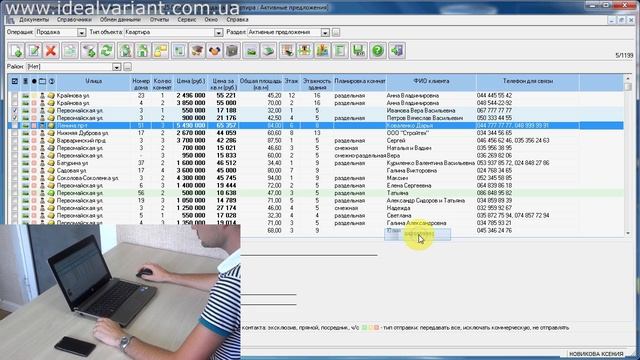Image resolution: width=640 pixels, height=360 pixels.
Task: Open the Документы menu
Action: point(34,20)
